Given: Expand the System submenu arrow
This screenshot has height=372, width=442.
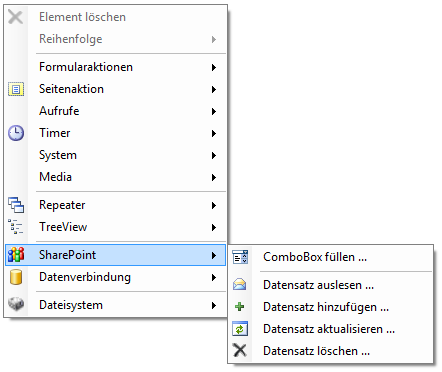Looking at the screenshot, I should tap(214, 155).
